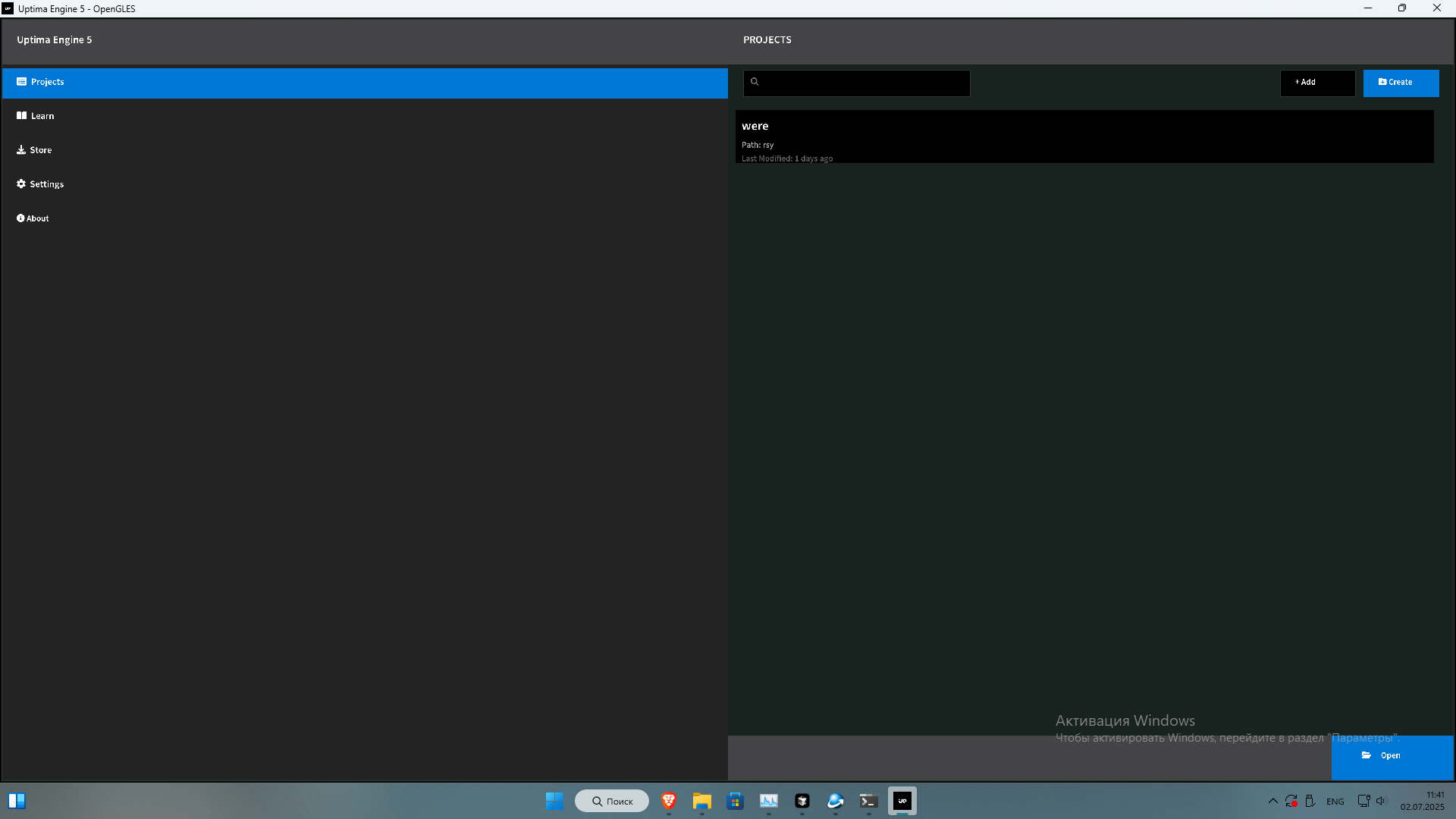The height and width of the screenshot is (819, 1456).
Task: Open the network status tray icon
Action: 1363,801
